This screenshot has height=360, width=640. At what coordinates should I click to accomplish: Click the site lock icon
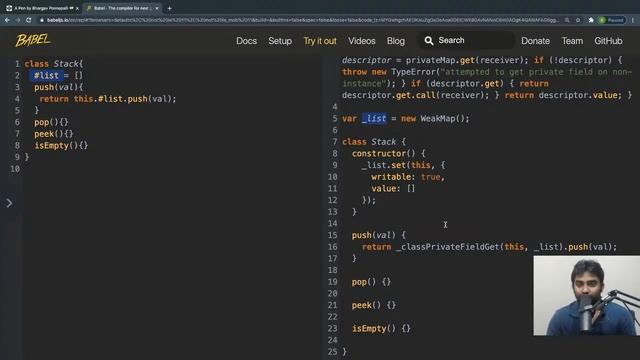(x=42, y=20)
